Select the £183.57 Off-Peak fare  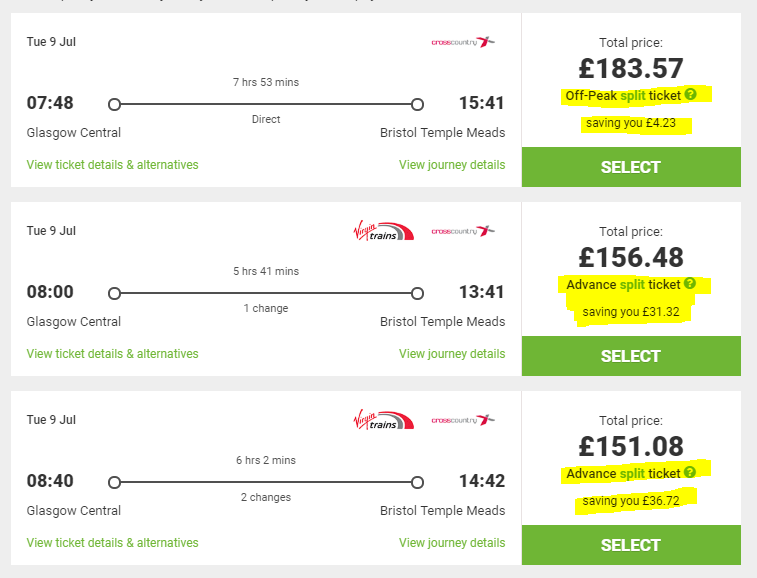[631, 167]
